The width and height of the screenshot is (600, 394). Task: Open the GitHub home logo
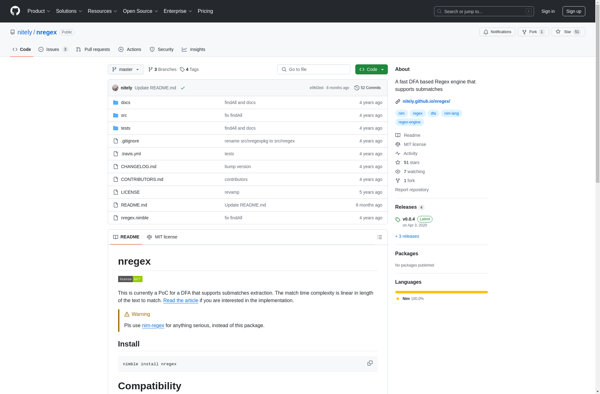tap(15, 11)
